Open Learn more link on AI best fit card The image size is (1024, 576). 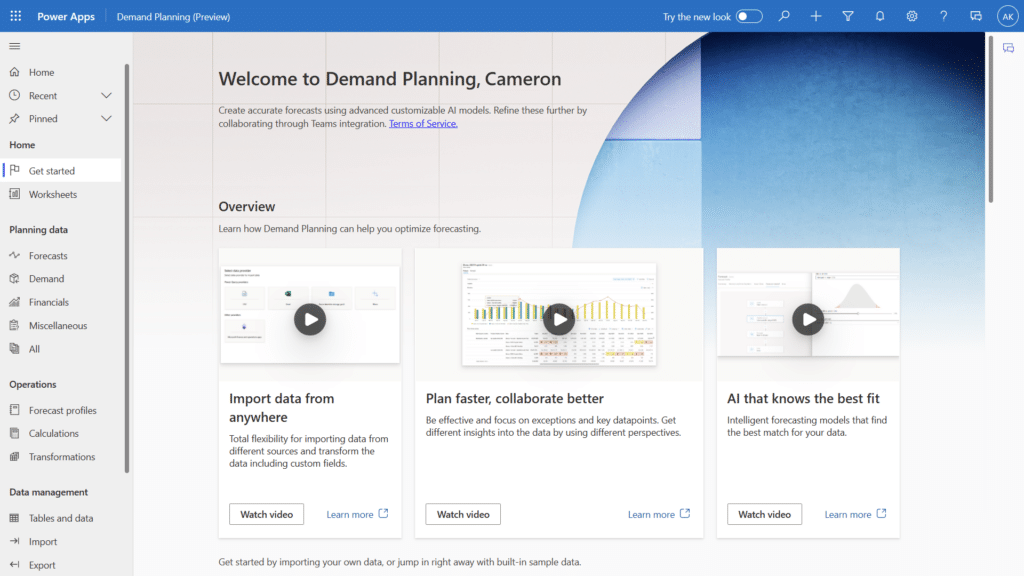(856, 514)
